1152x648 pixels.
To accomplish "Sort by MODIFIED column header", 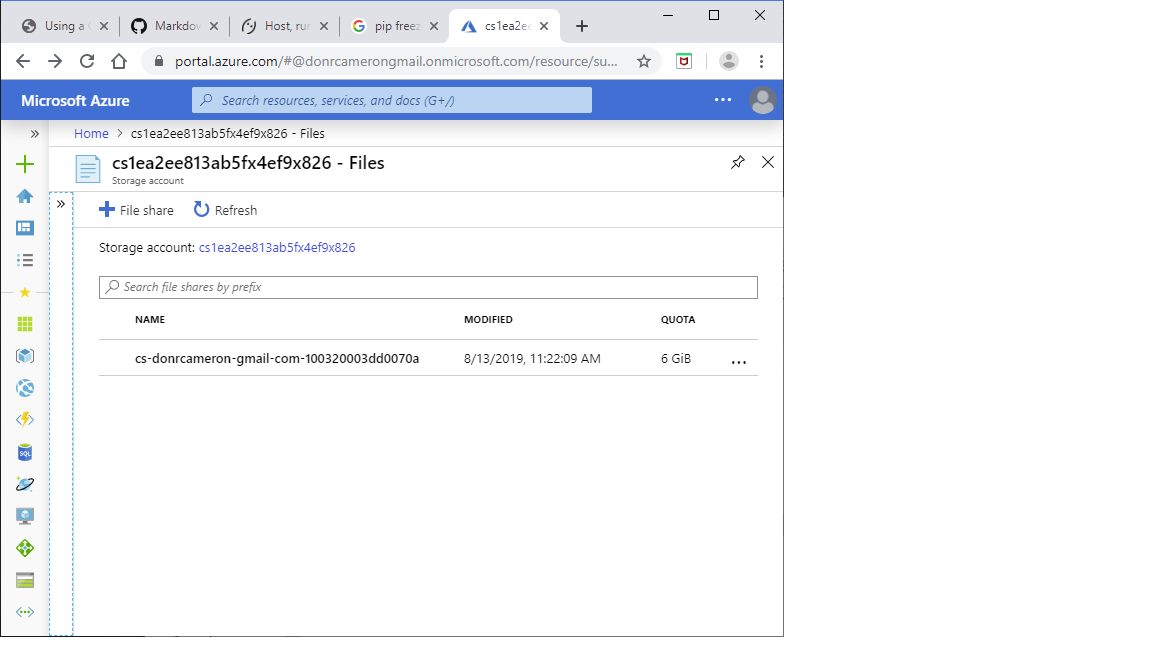I will pyautogui.click(x=489, y=320).
